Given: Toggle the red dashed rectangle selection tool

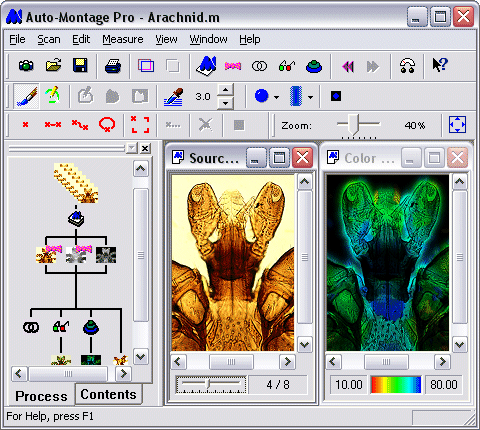Looking at the screenshot, I should pyautogui.click(x=140, y=125).
